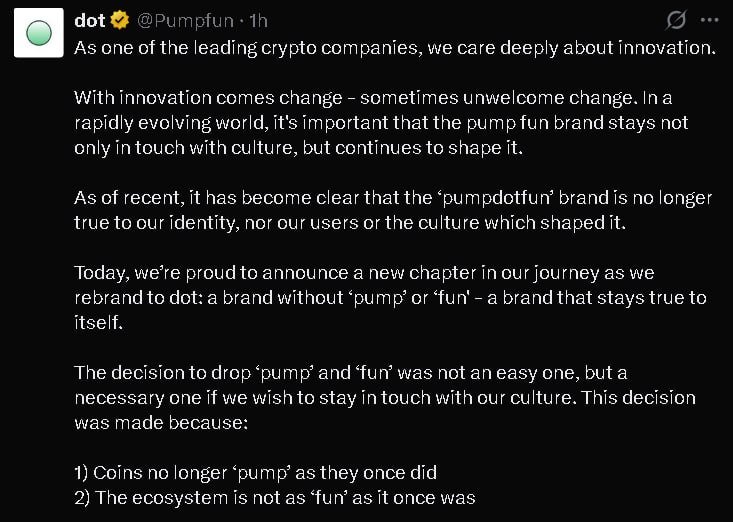Open the gold verified badge details
Screen dimensions: 733x522
(x=120, y=20)
